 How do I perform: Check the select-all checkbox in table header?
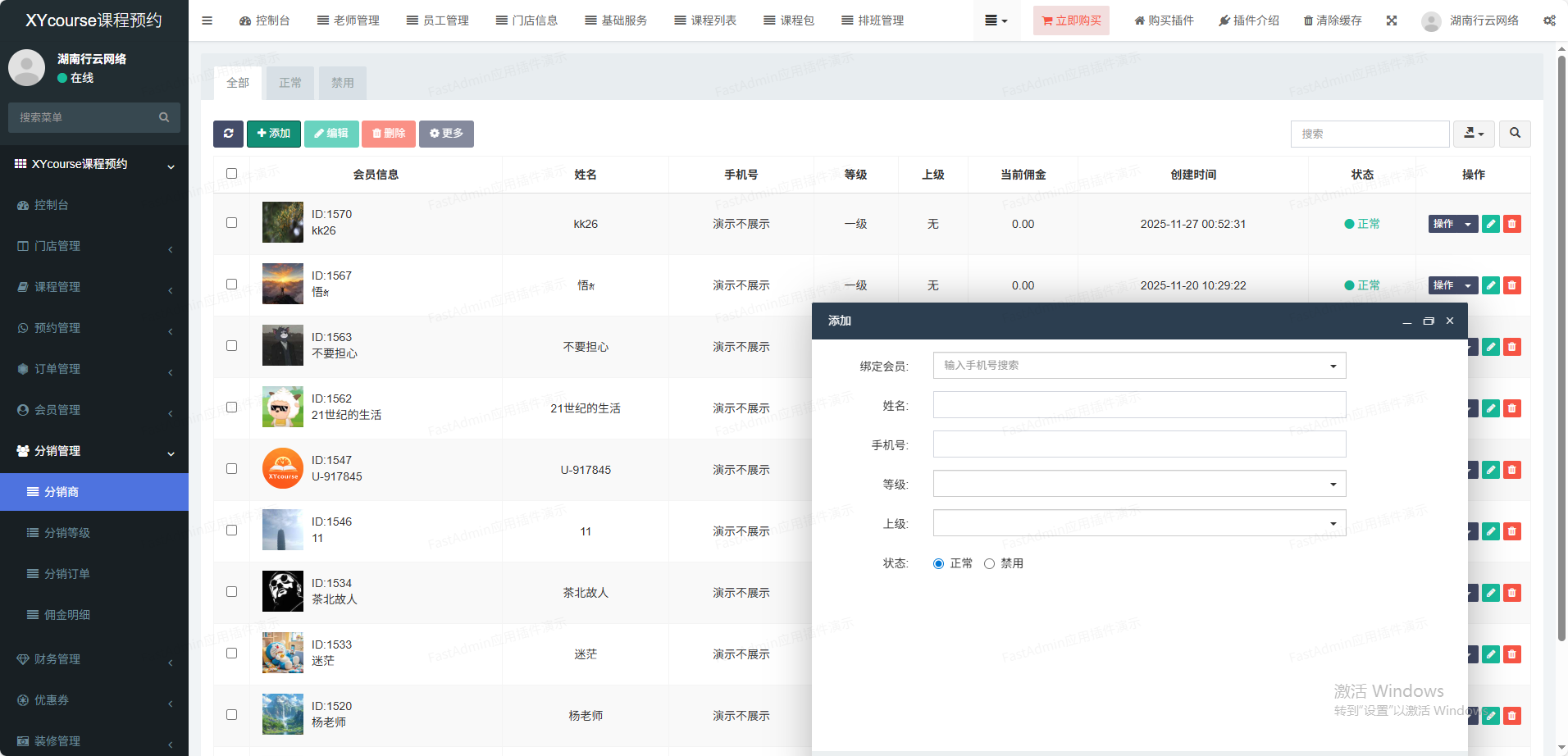231,174
